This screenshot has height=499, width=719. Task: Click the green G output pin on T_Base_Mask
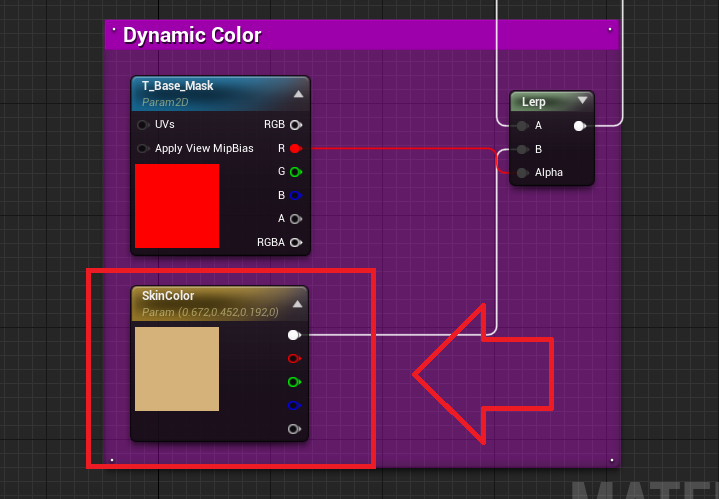[295, 172]
